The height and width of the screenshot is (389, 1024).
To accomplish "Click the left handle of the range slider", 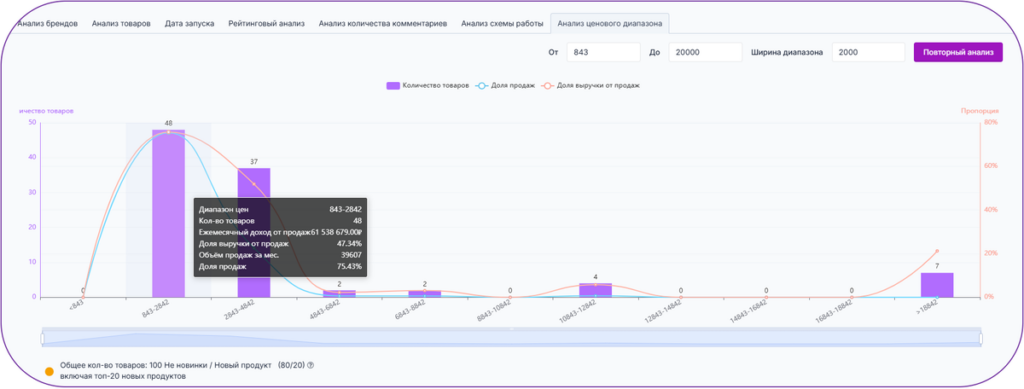I will 42,338.
